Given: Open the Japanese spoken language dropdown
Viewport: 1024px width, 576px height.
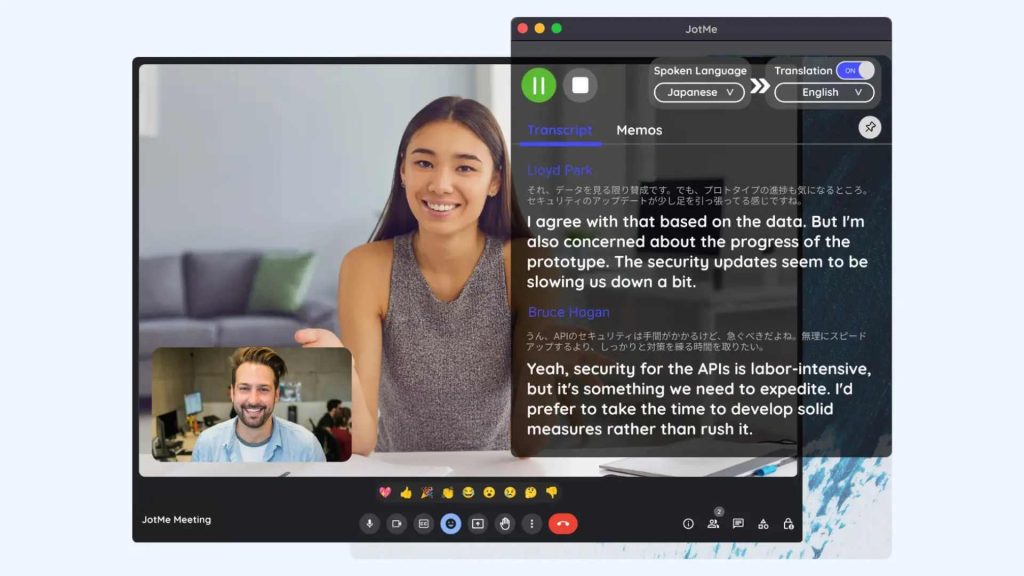Looking at the screenshot, I should pos(699,92).
